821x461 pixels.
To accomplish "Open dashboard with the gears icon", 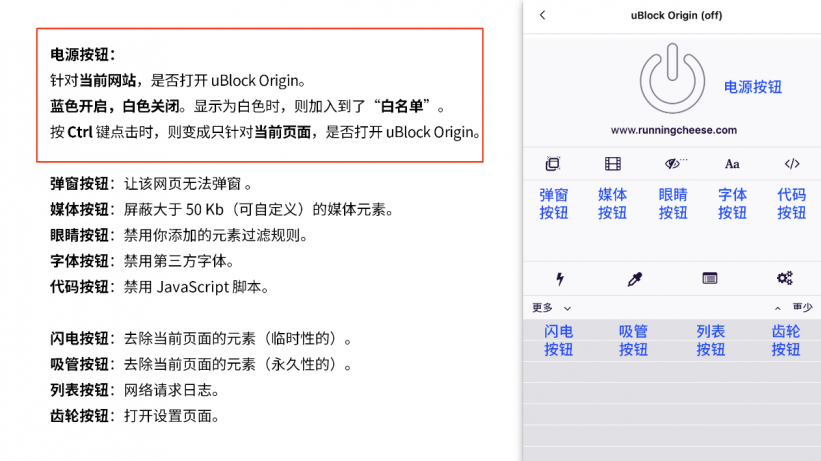I will click(x=784, y=278).
